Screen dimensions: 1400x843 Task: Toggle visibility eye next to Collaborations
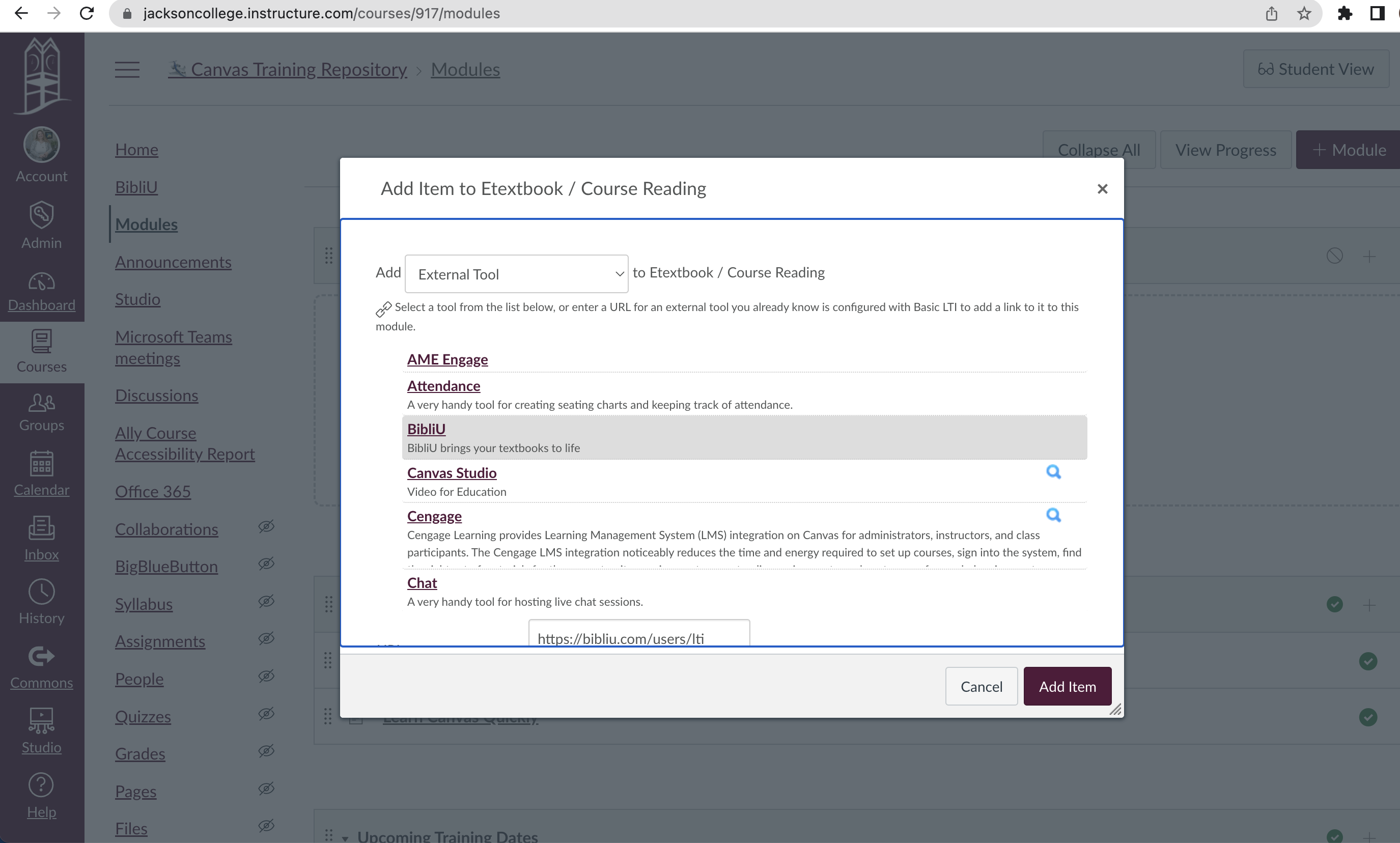[266, 526]
